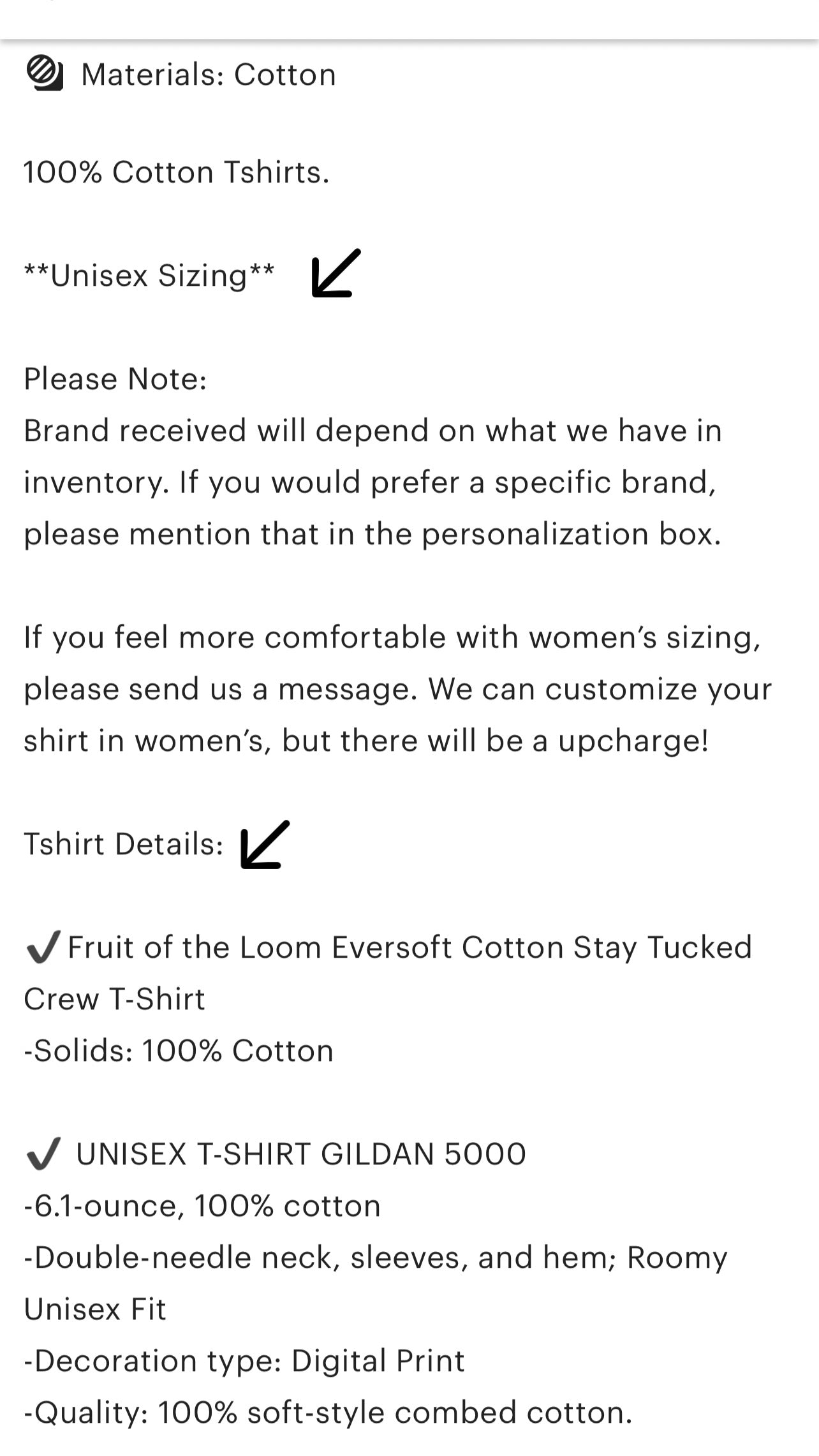Tap "Fruit of the Loom Eversoft" text
819x1456 pixels.
409,947
